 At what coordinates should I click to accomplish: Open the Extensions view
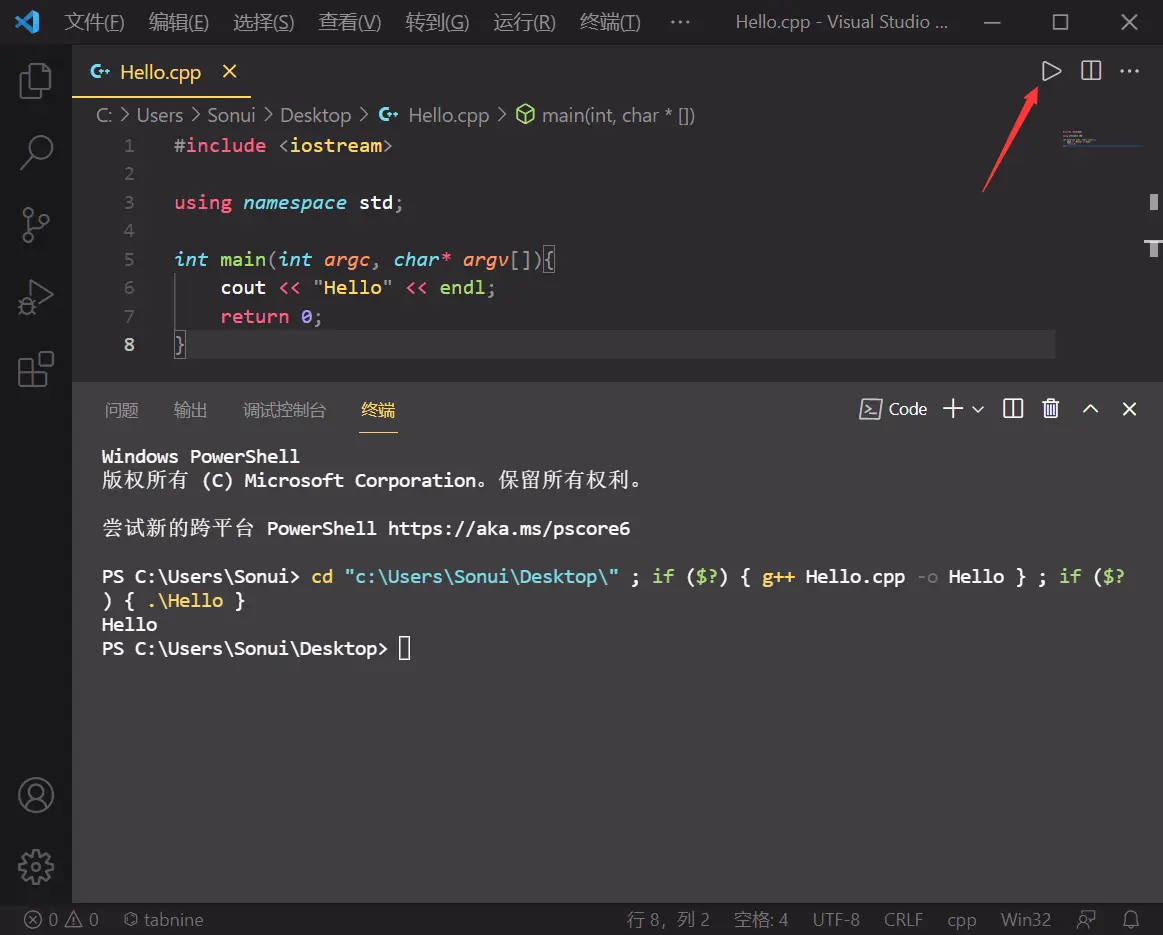coord(36,369)
